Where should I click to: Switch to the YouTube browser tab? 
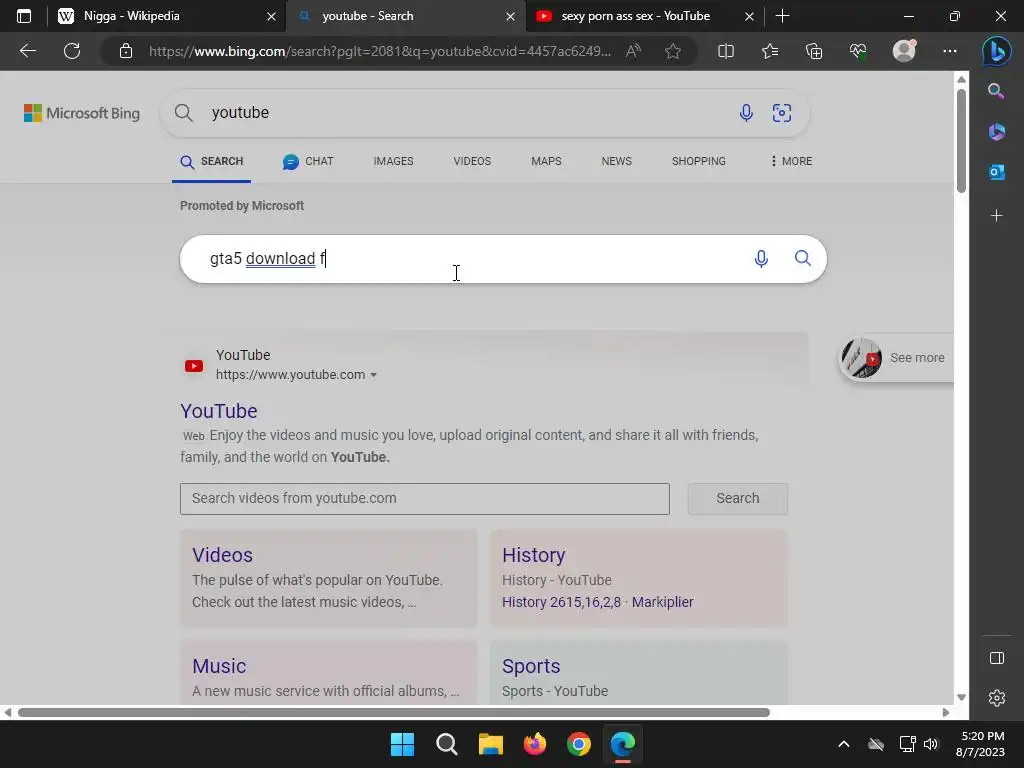[x=645, y=16]
